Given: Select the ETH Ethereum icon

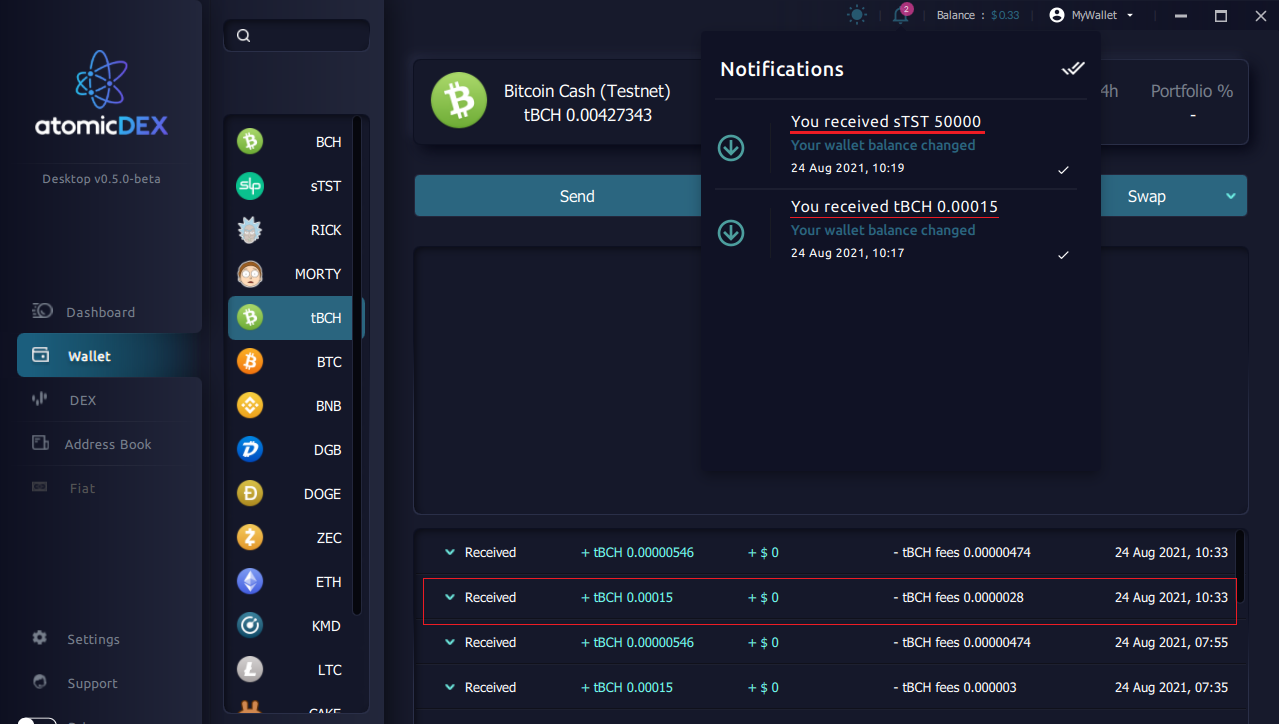Looking at the screenshot, I should (250, 582).
